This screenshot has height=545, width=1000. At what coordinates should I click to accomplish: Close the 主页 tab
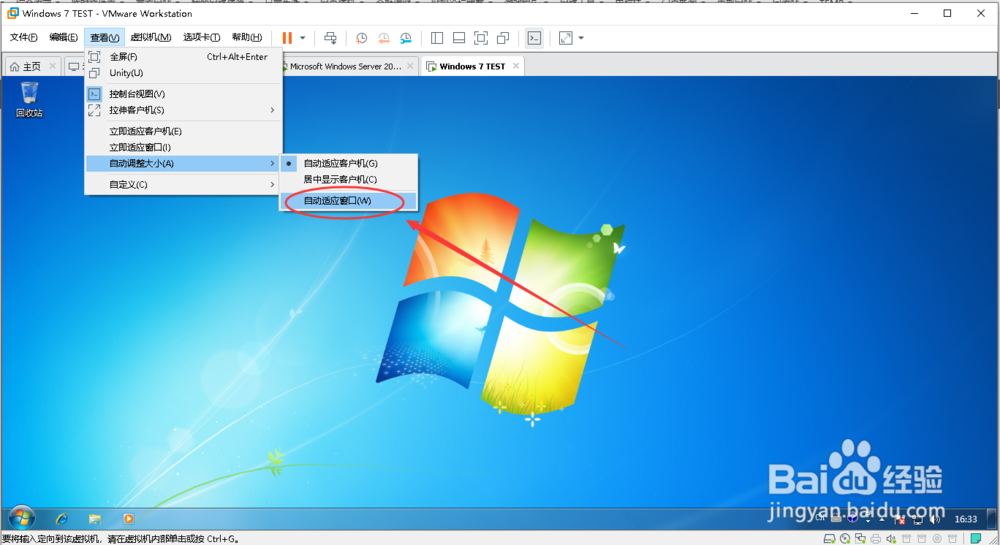coord(53,66)
